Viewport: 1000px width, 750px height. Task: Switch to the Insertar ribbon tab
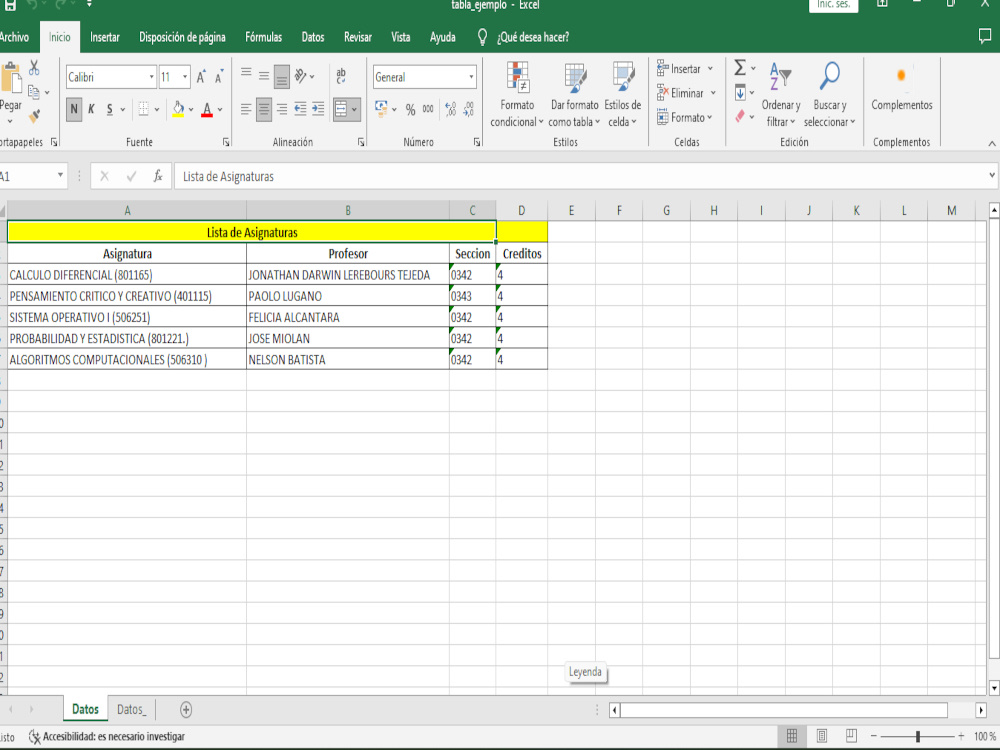click(x=105, y=37)
